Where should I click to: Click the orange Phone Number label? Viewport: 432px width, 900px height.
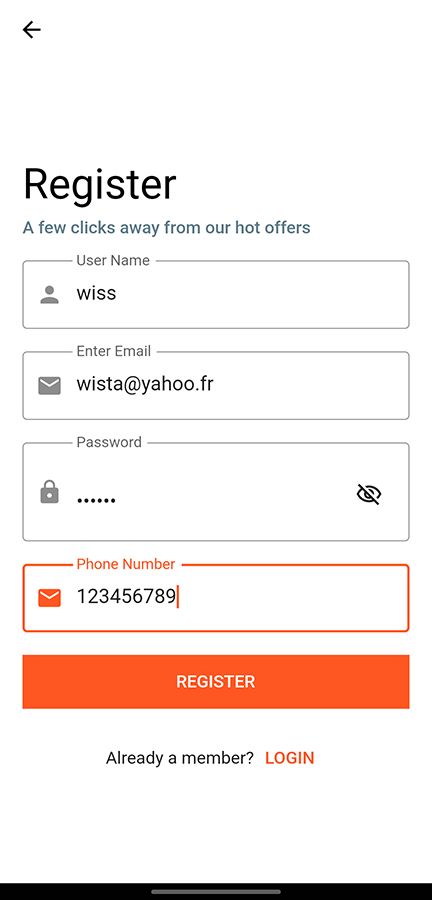point(126,564)
